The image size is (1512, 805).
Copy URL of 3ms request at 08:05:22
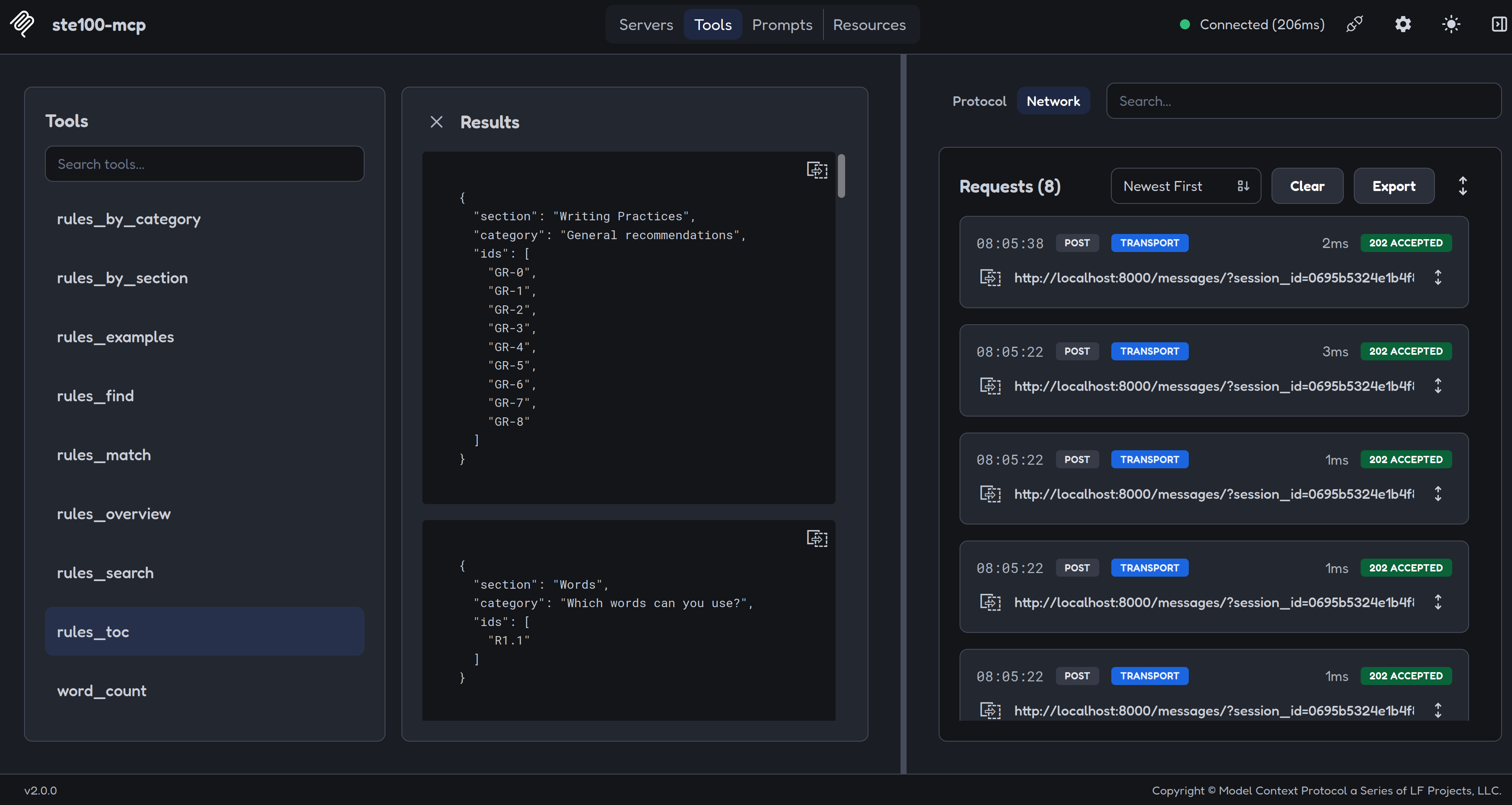click(x=990, y=386)
